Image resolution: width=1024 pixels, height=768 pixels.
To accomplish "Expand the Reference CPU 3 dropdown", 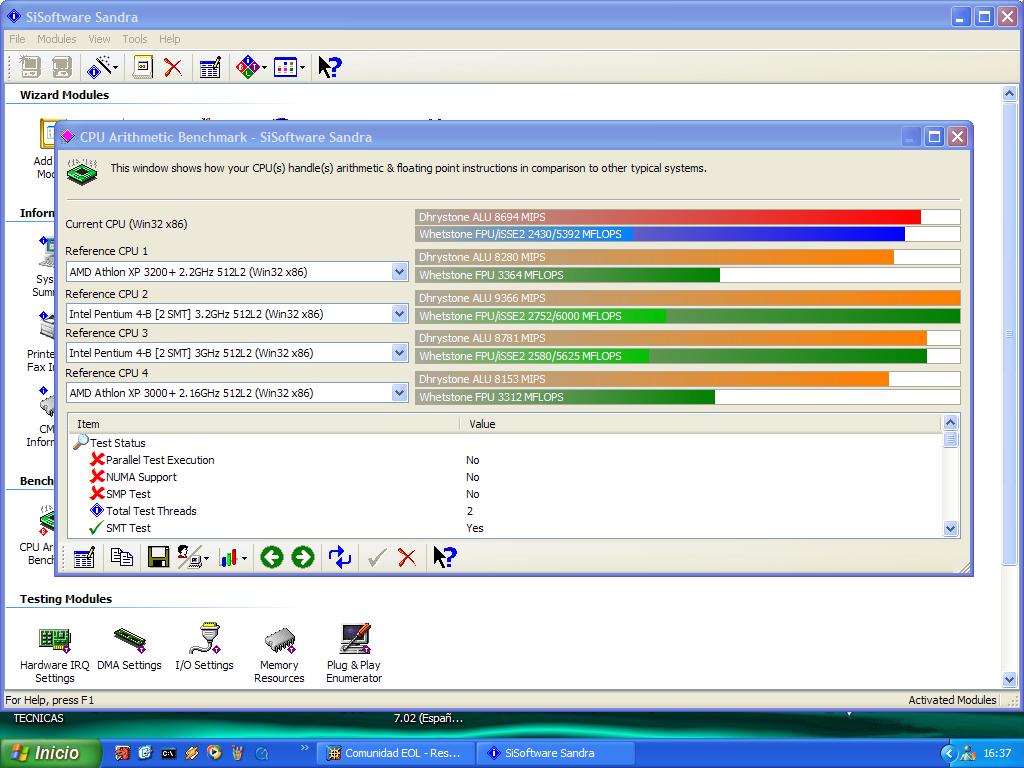I will coord(400,353).
